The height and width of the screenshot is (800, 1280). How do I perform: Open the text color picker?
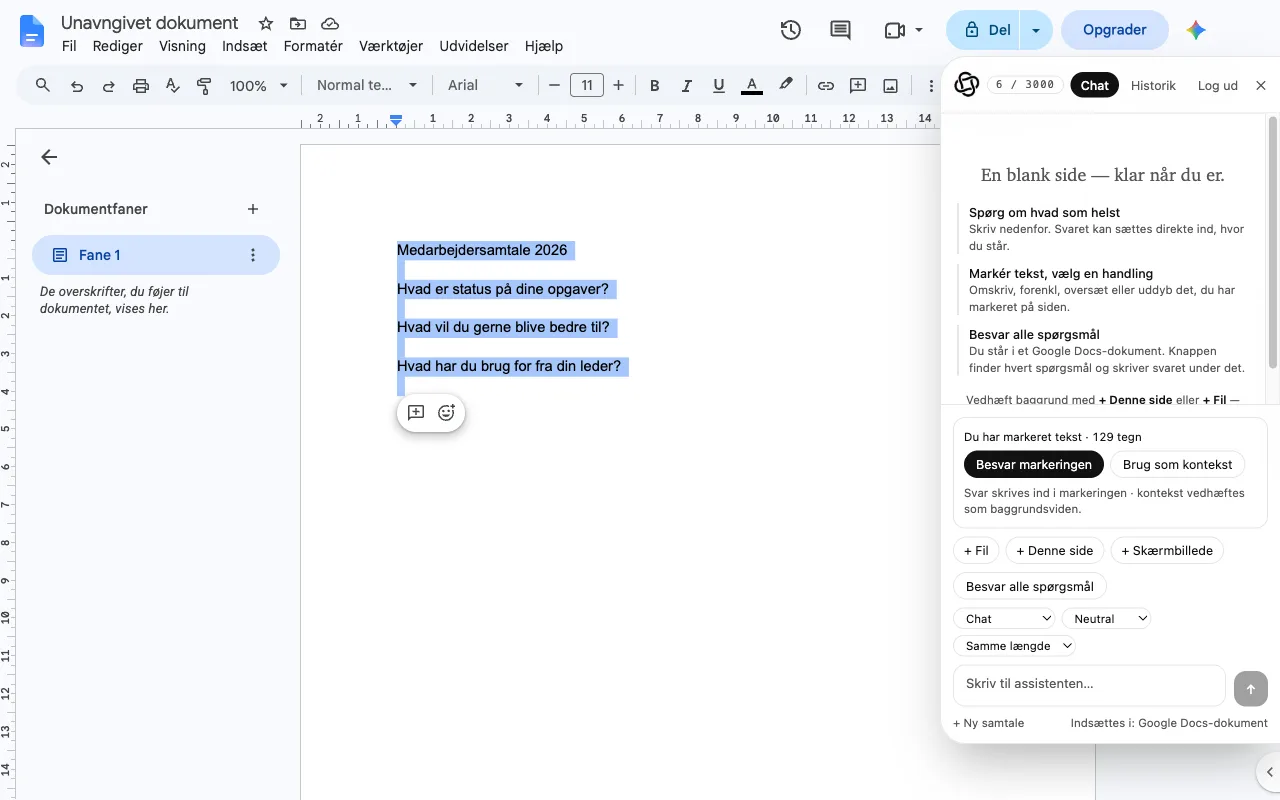(752, 86)
